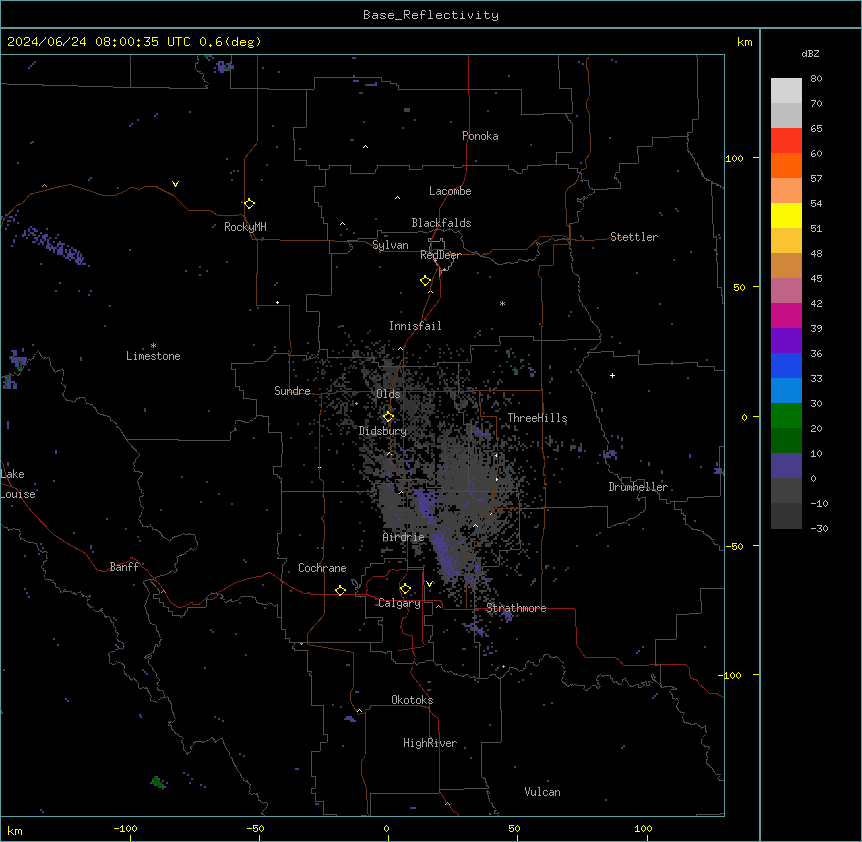The height and width of the screenshot is (842, 862).
Task: Select the RedDeer city label
Action: [x=440, y=255]
